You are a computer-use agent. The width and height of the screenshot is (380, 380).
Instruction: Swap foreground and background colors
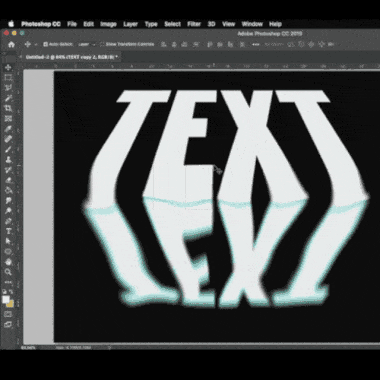pyautogui.click(x=11, y=291)
